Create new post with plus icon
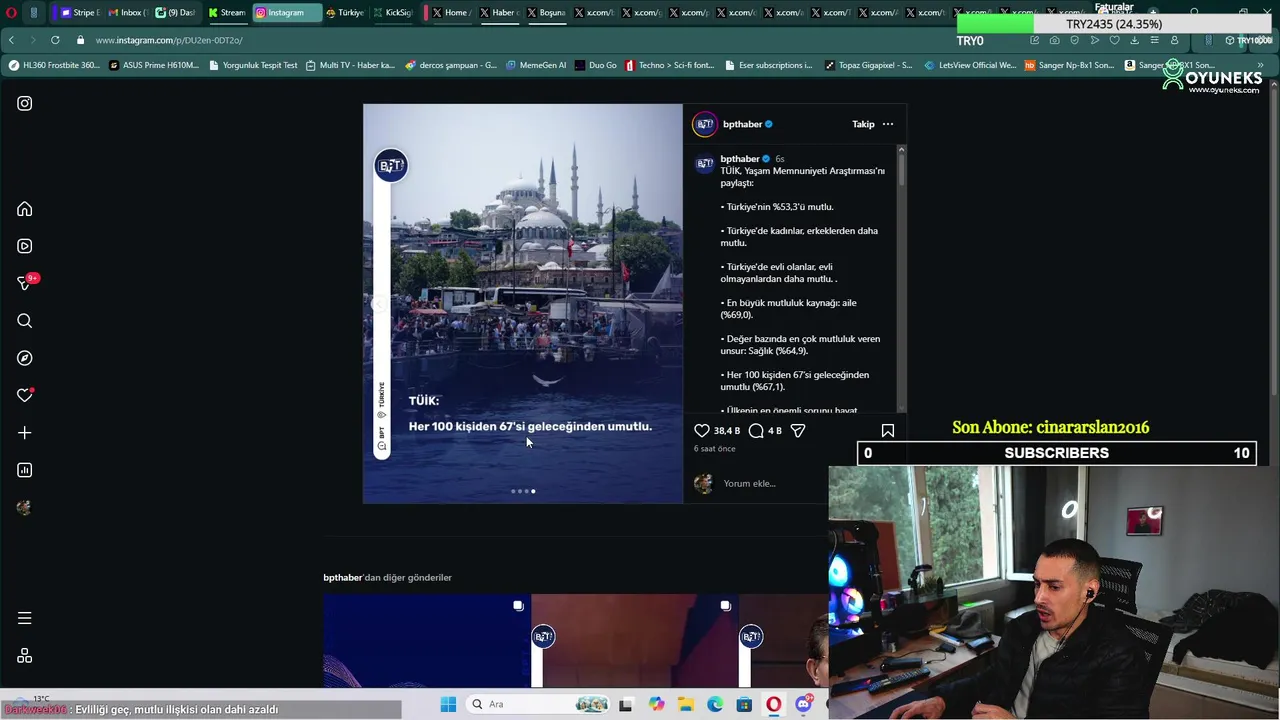This screenshot has width=1280, height=720. [x=25, y=433]
